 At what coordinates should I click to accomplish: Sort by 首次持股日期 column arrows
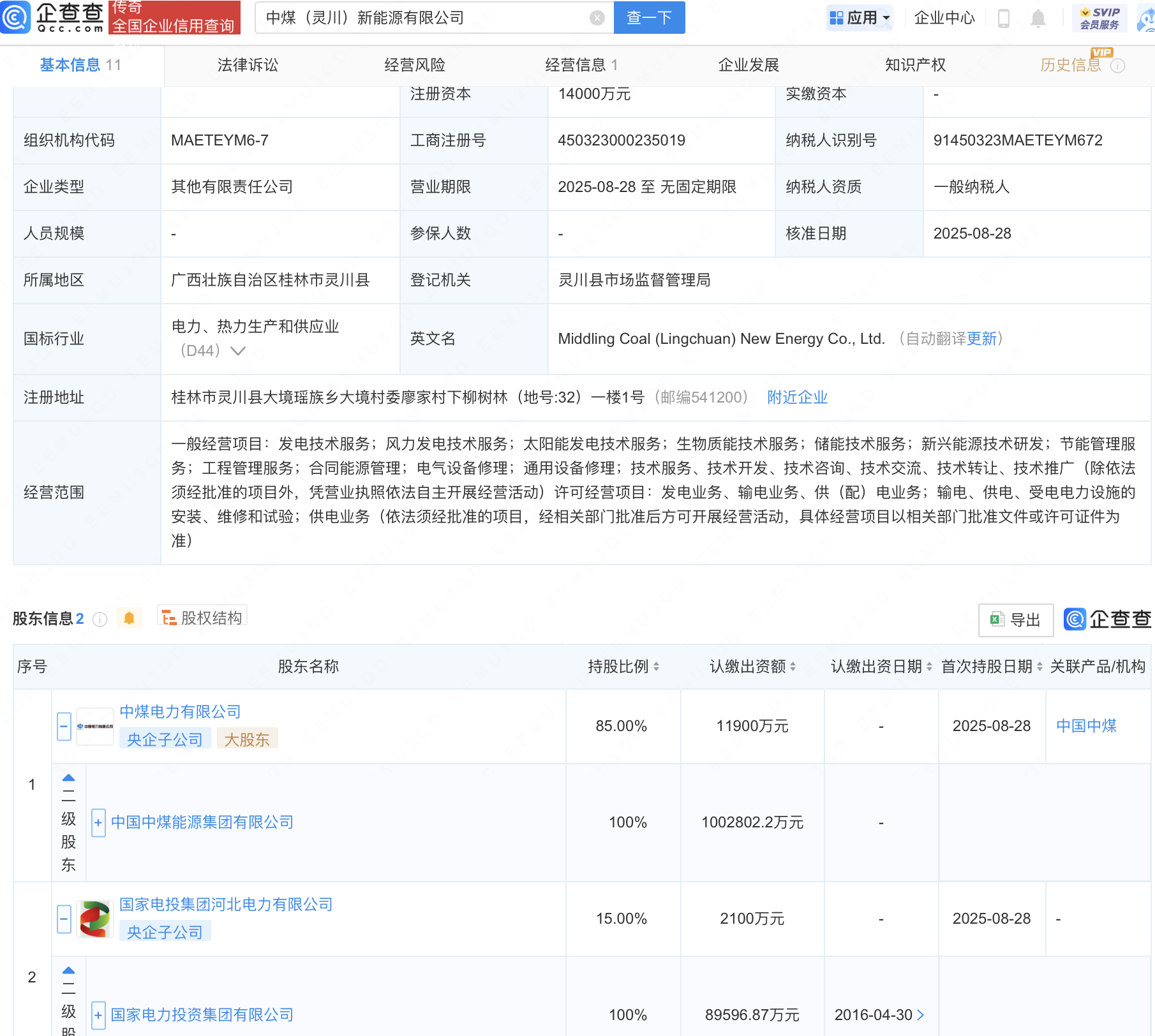(1040, 667)
